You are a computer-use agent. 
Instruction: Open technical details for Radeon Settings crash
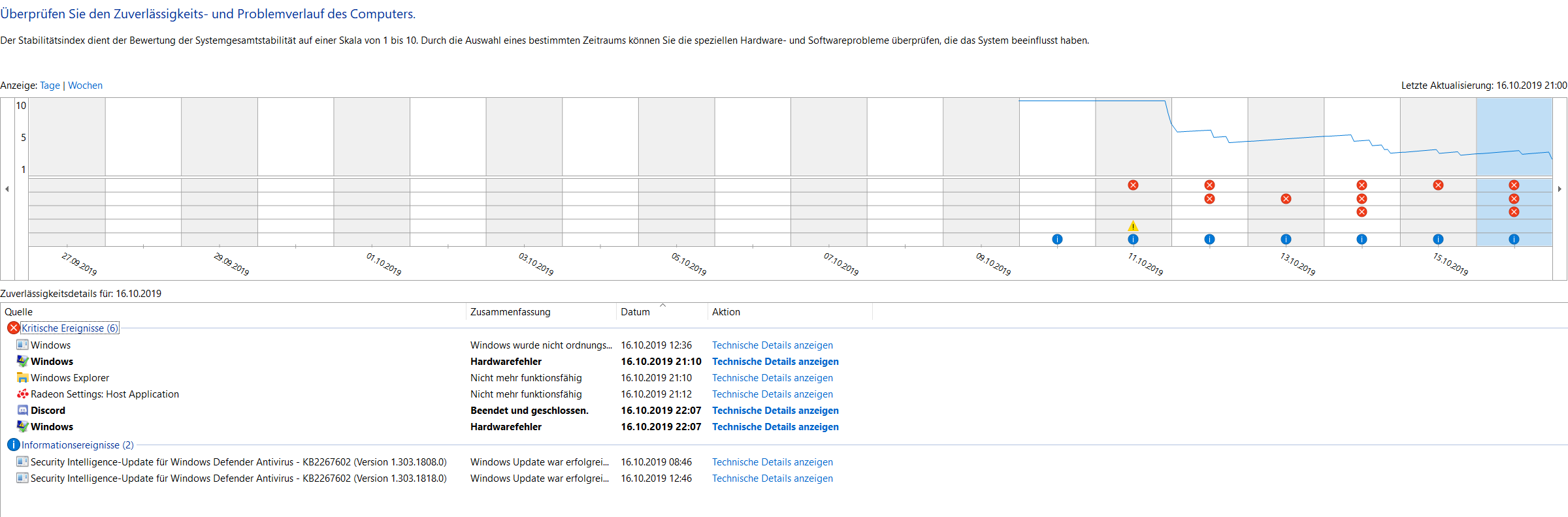(772, 394)
